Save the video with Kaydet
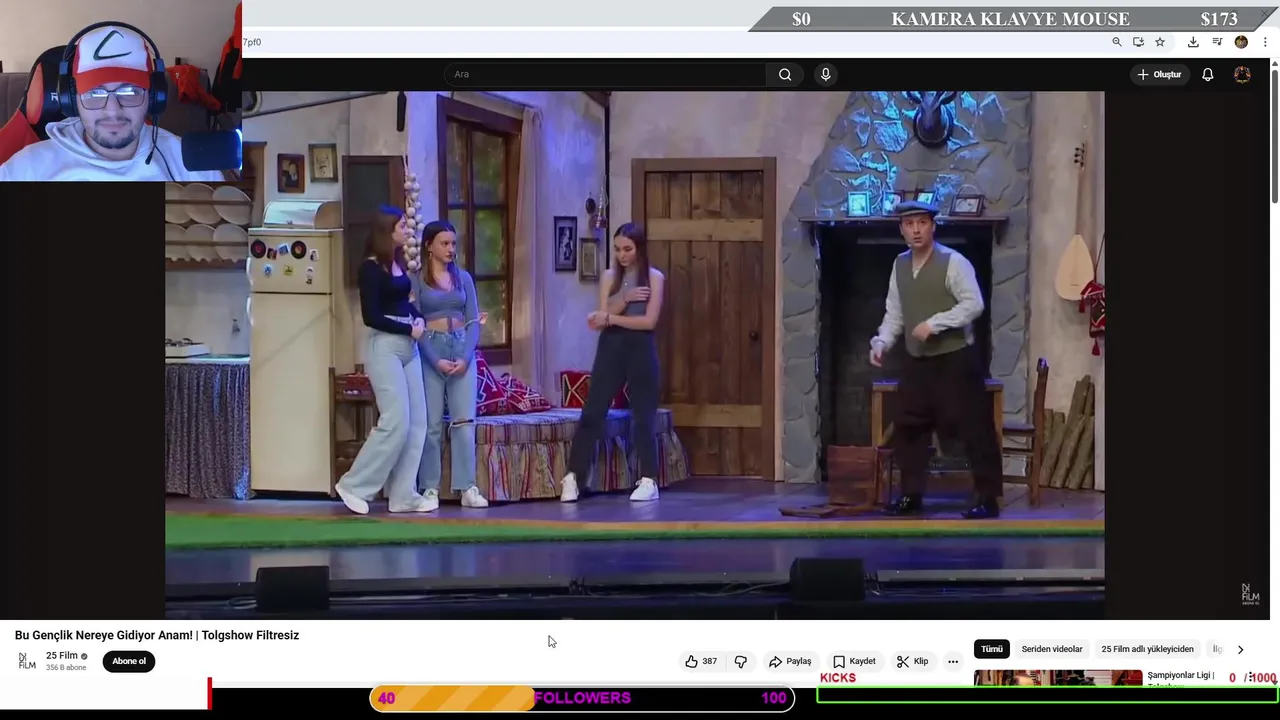The height and width of the screenshot is (720, 1280). click(854, 661)
